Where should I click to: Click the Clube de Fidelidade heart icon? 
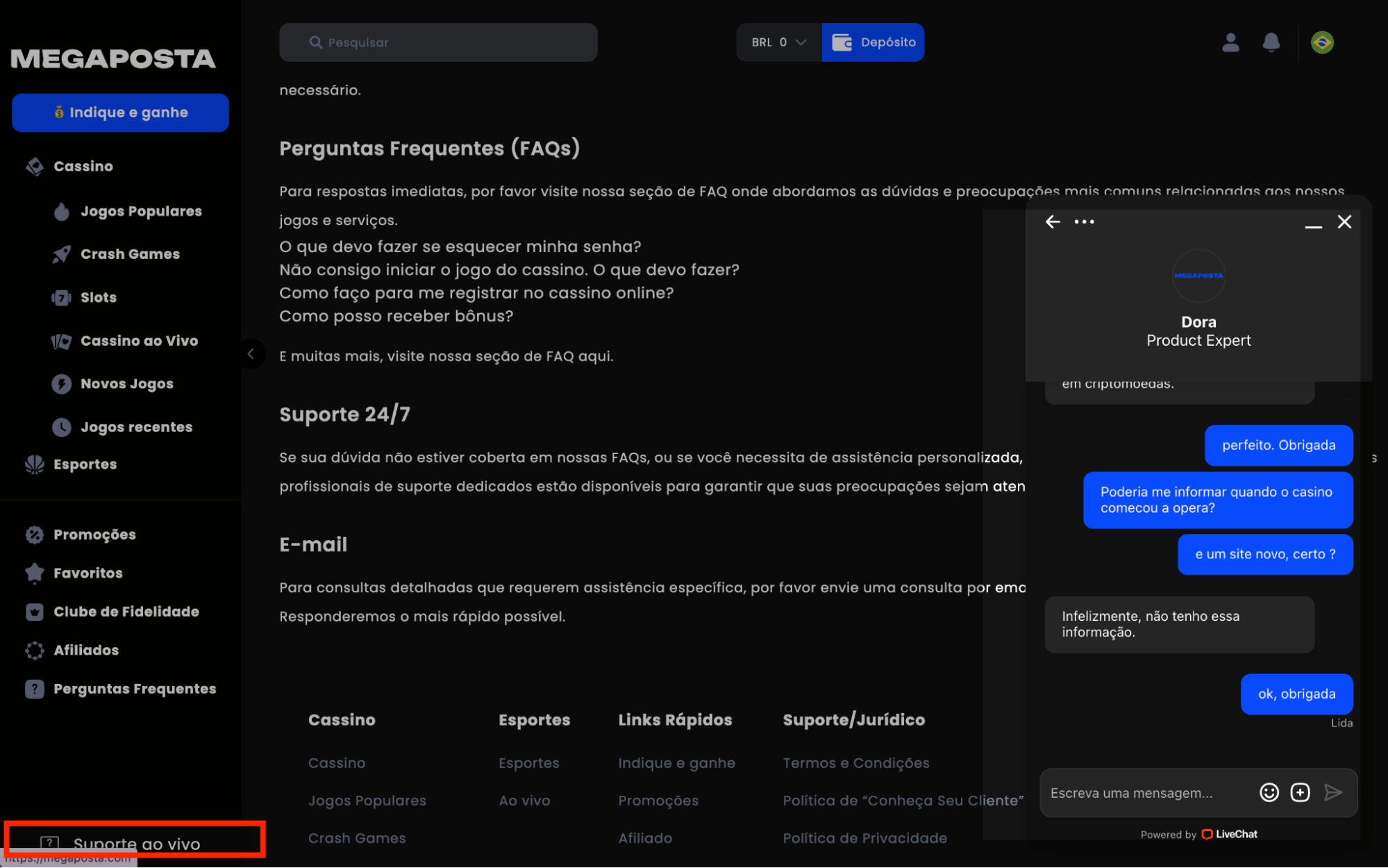coord(35,612)
